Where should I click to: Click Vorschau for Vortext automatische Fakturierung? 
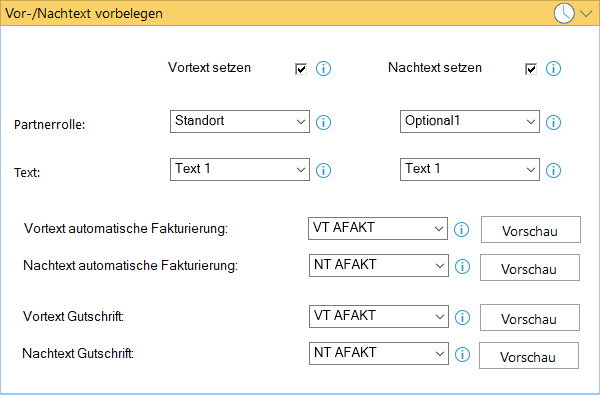[x=531, y=230]
